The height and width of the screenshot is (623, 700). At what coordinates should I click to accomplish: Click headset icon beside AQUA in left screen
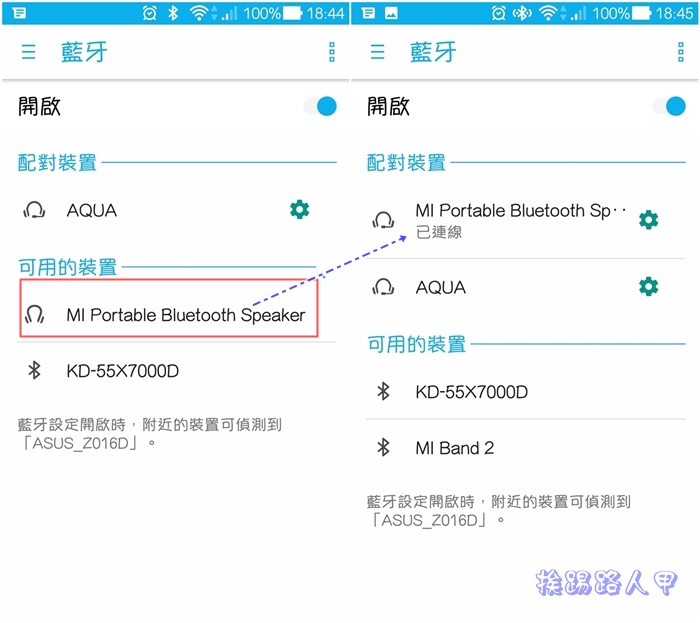click(34, 210)
